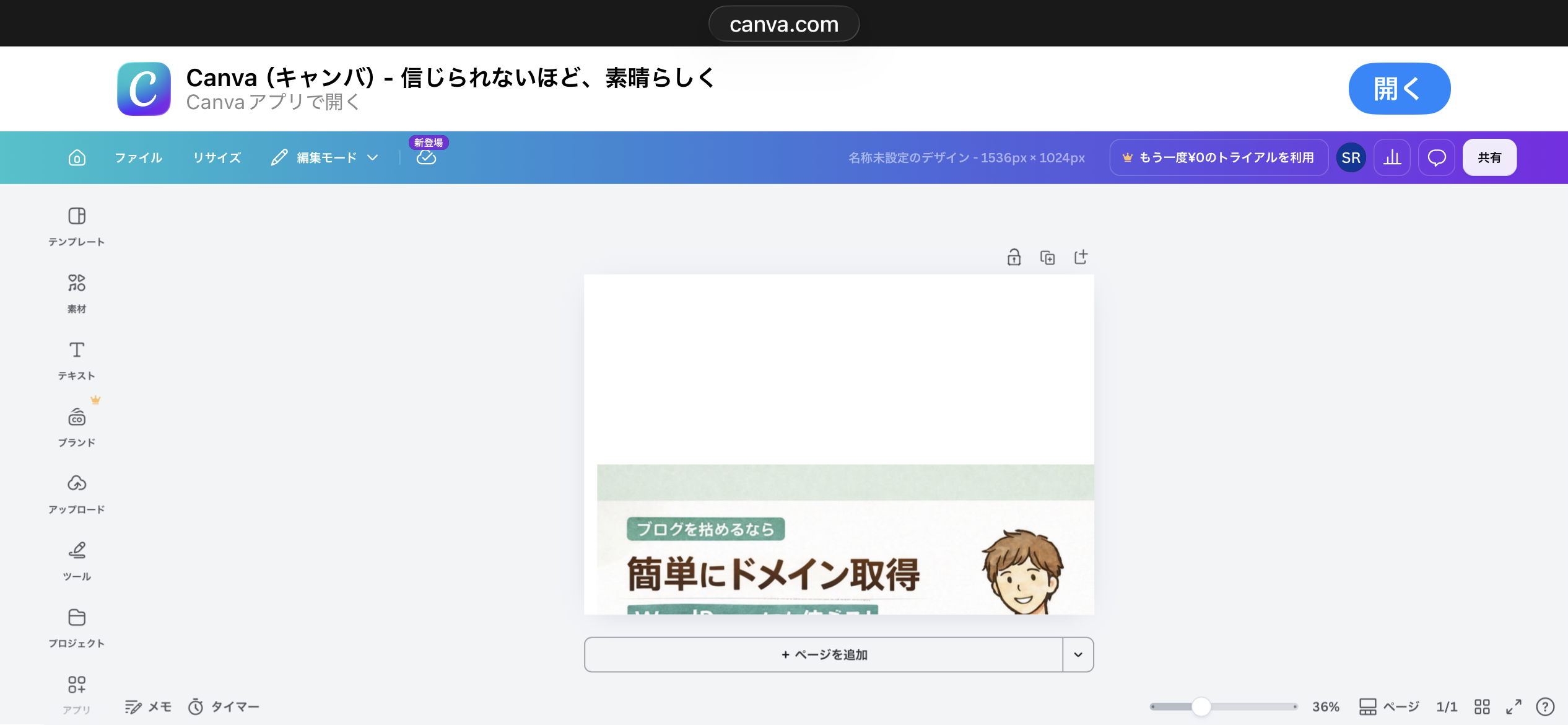The height and width of the screenshot is (725, 1568).
Task: Click the canva.com address bar
Action: [x=783, y=24]
